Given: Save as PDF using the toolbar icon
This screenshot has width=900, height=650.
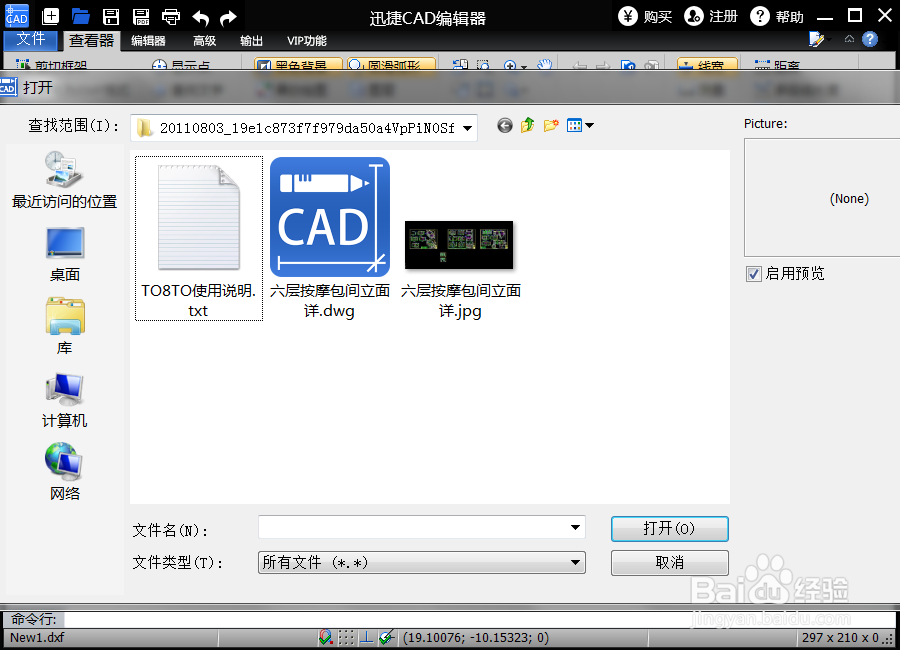Looking at the screenshot, I should (x=140, y=15).
